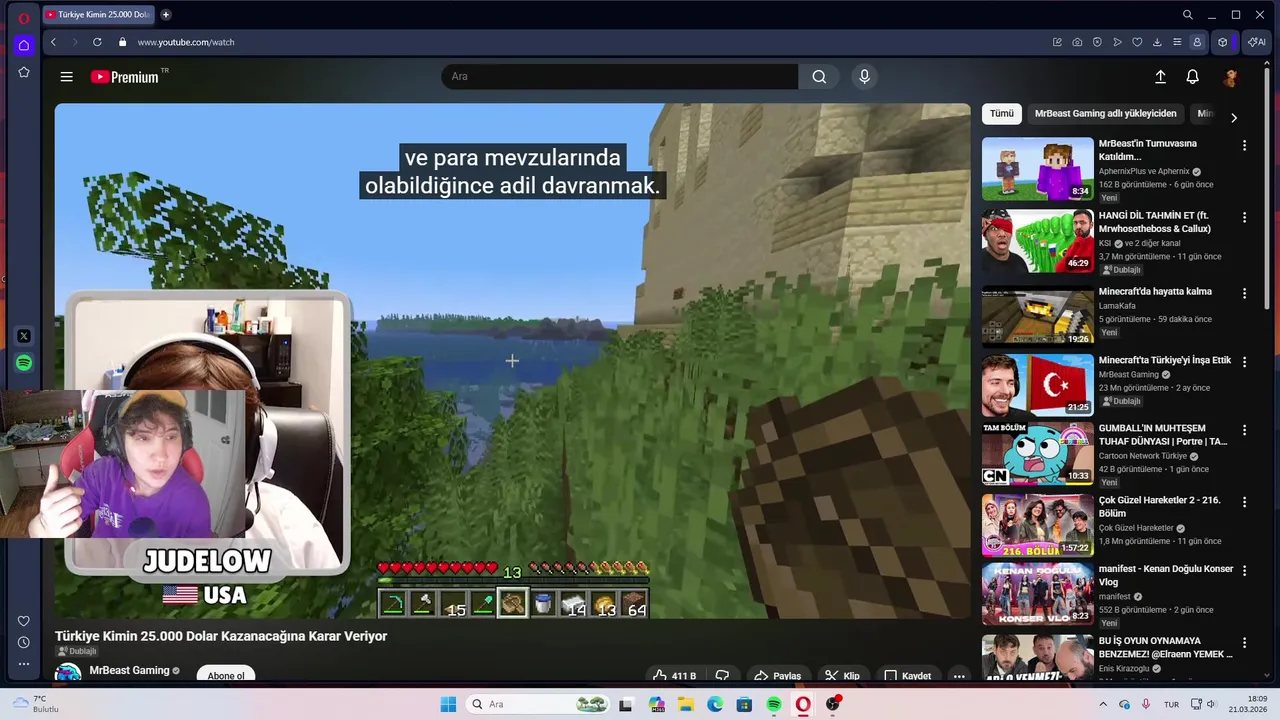
Task: Click the YouTube search magnifier button
Action: [819, 77]
